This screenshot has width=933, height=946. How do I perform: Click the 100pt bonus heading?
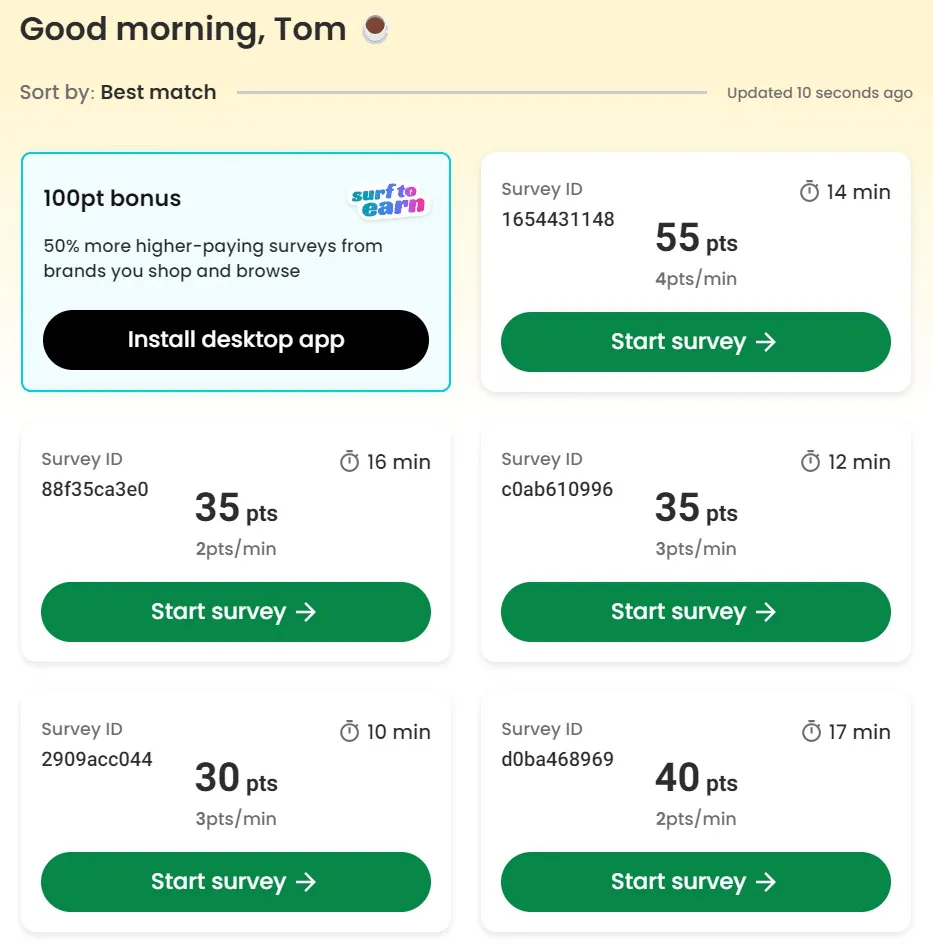coord(112,198)
